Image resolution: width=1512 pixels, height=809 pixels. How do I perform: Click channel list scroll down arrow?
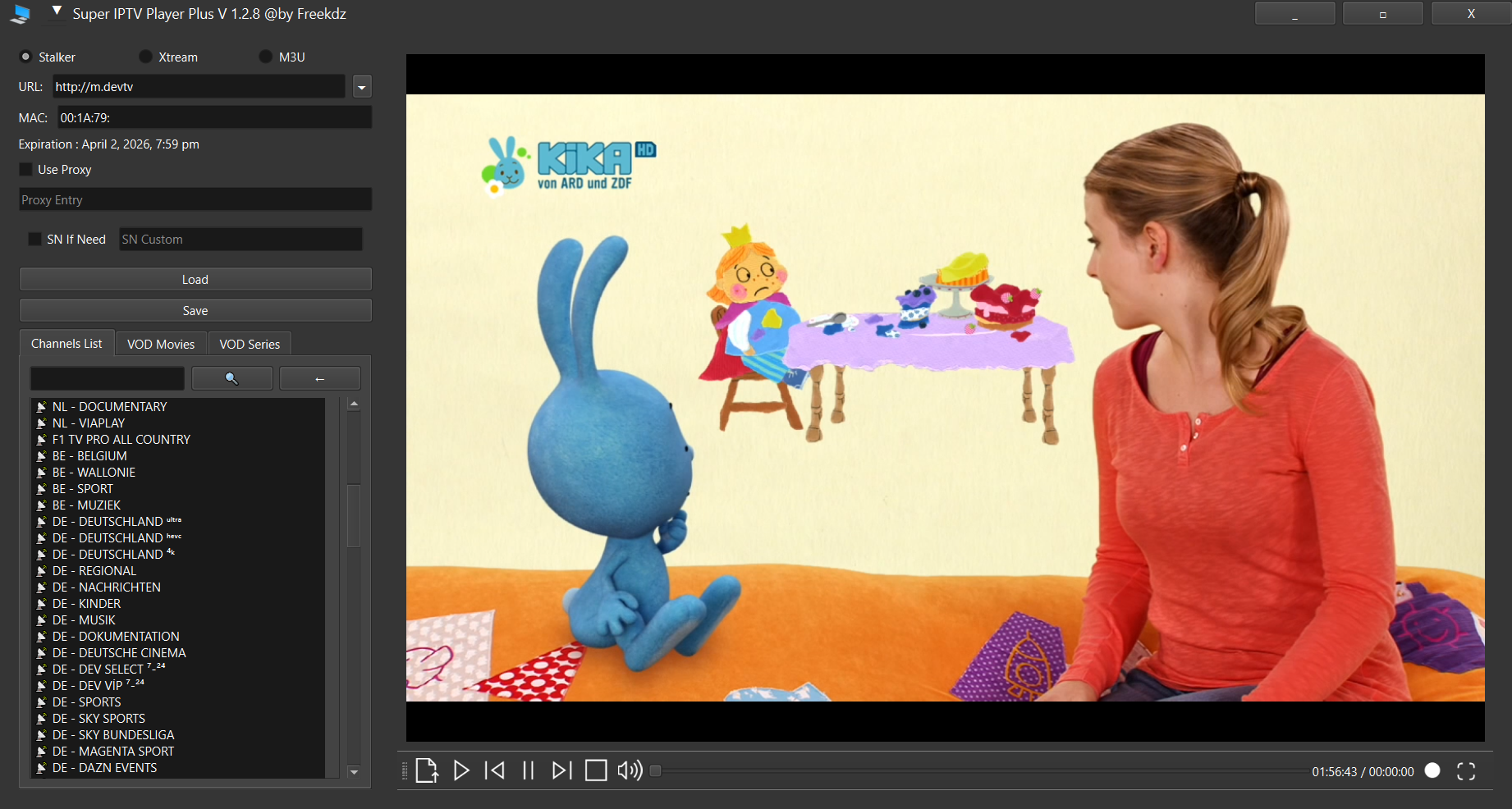[x=354, y=771]
